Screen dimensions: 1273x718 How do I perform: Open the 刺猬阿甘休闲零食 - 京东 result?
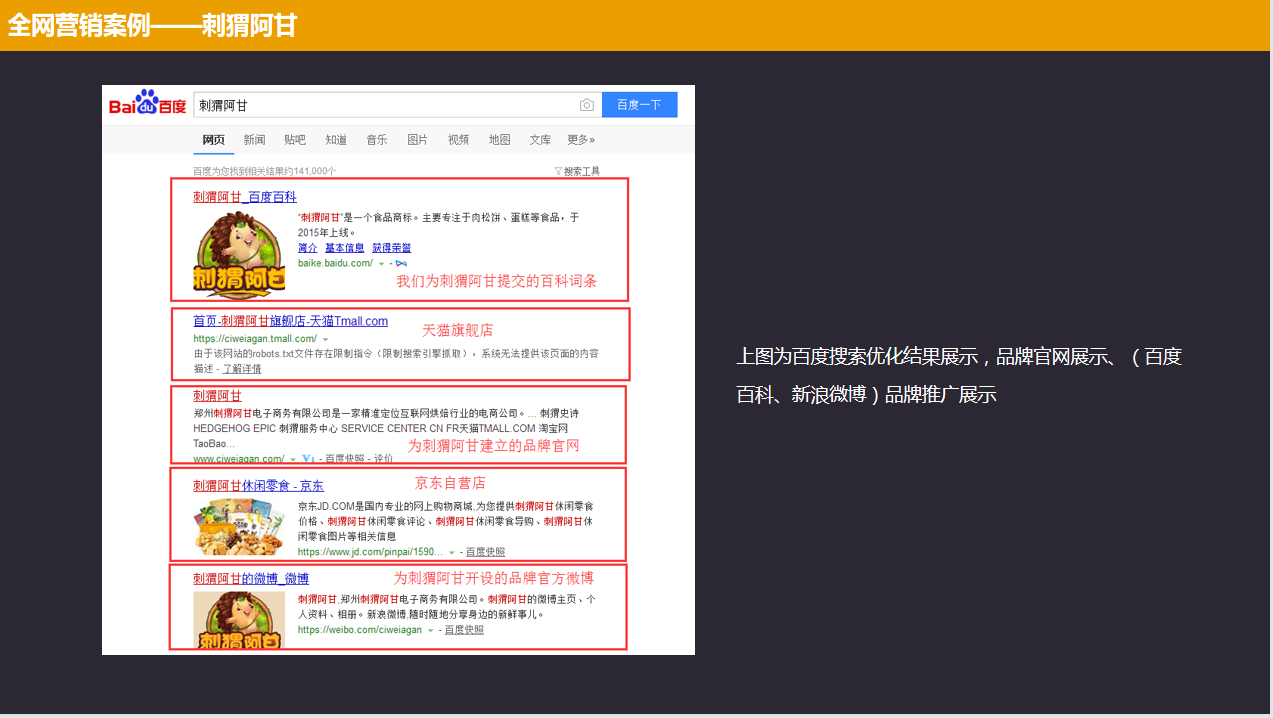click(x=258, y=486)
